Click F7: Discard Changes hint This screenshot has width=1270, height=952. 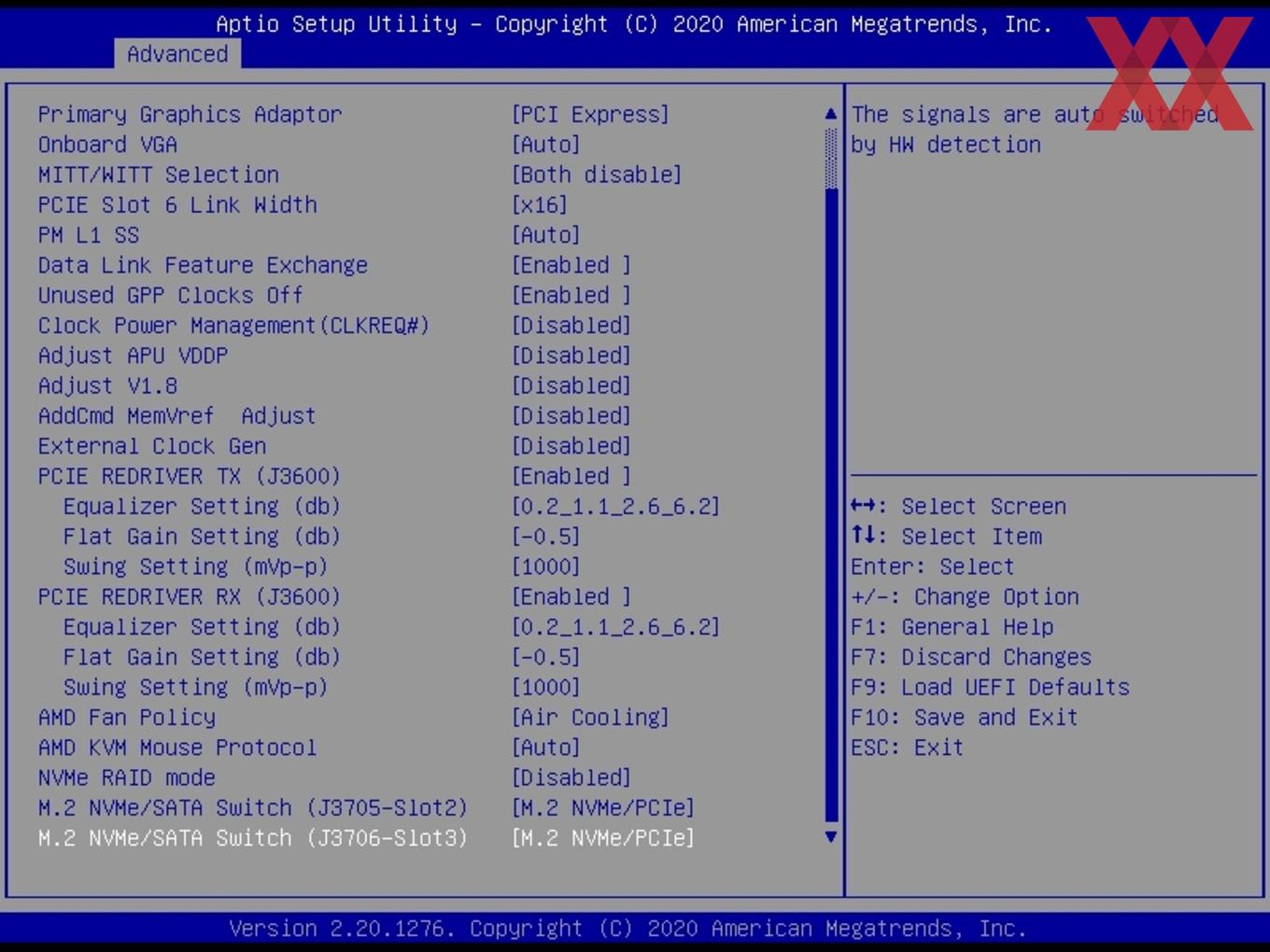970,657
